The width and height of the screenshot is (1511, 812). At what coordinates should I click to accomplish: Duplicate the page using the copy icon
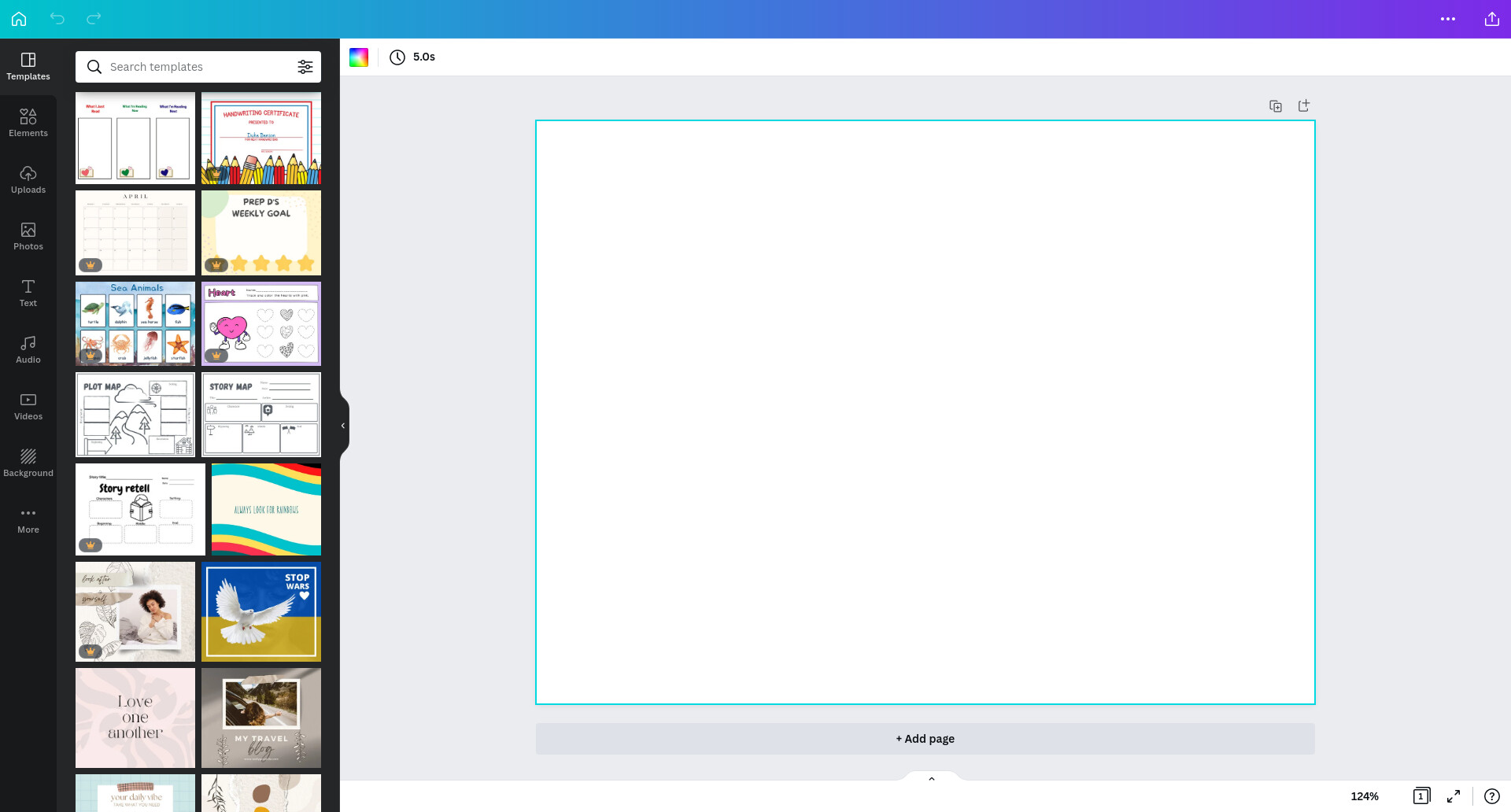(x=1276, y=106)
